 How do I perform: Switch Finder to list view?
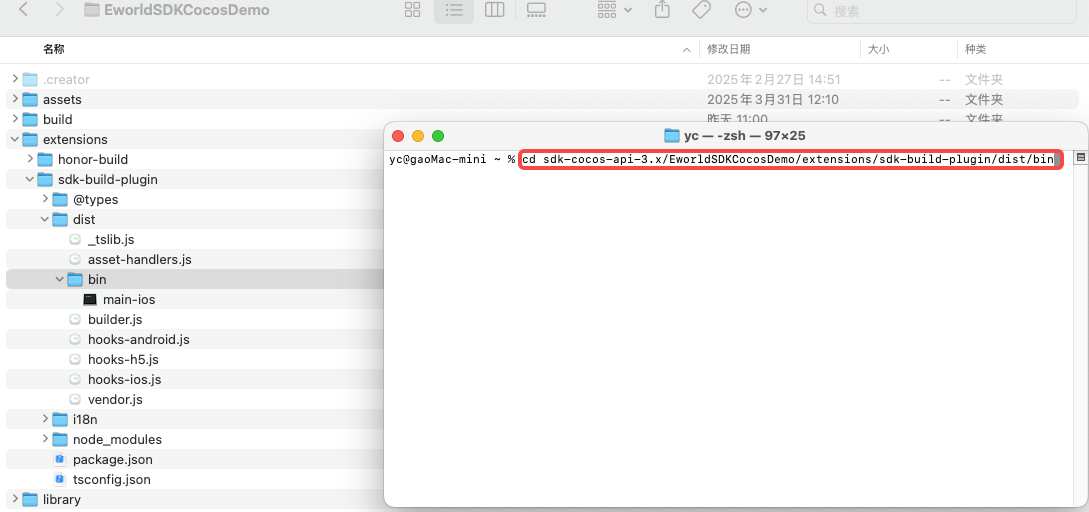454,10
